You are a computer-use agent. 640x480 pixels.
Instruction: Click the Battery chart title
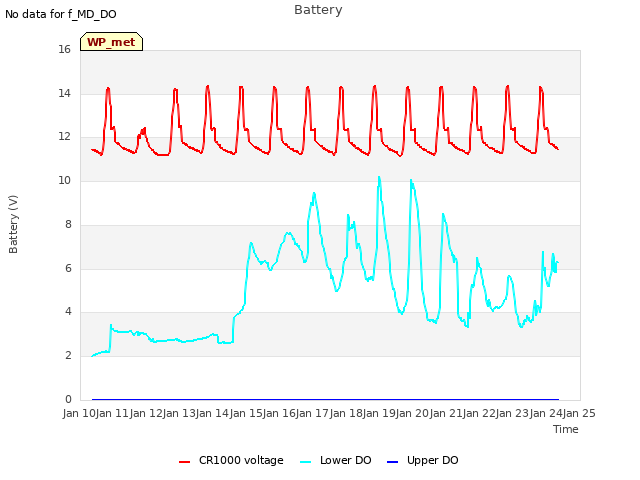[318, 10]
